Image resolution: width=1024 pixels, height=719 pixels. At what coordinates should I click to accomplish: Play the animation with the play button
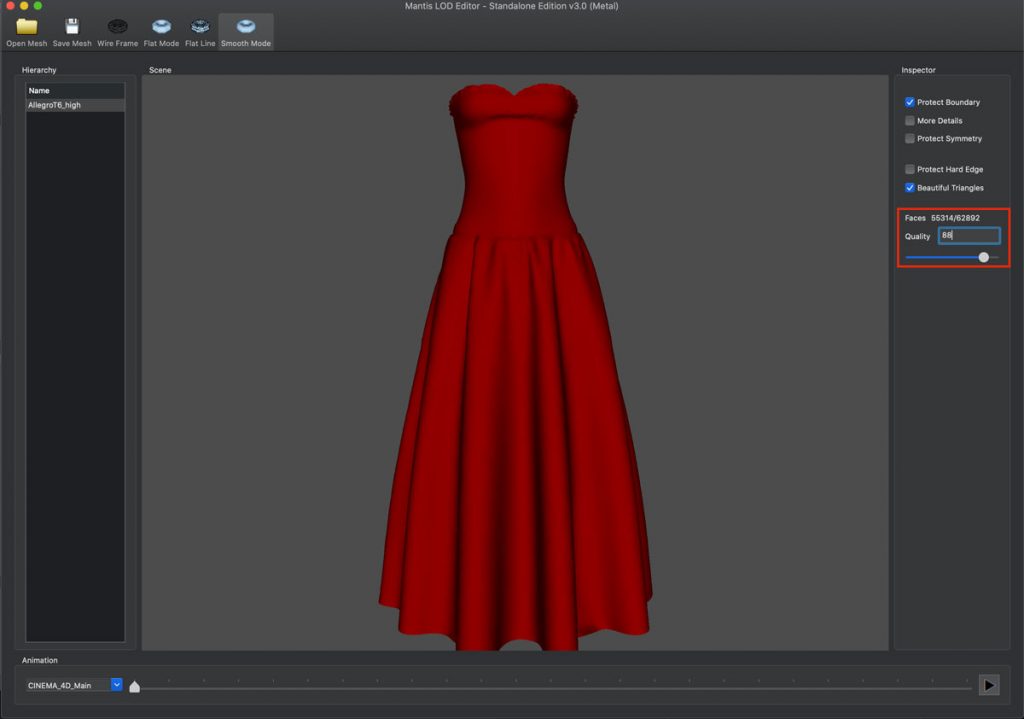coord(989,685)
